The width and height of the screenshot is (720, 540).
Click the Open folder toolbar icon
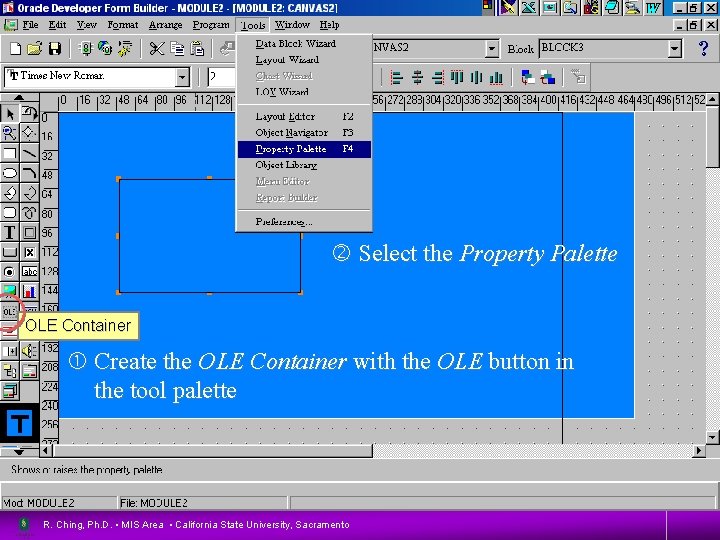[x=34, y=48]
